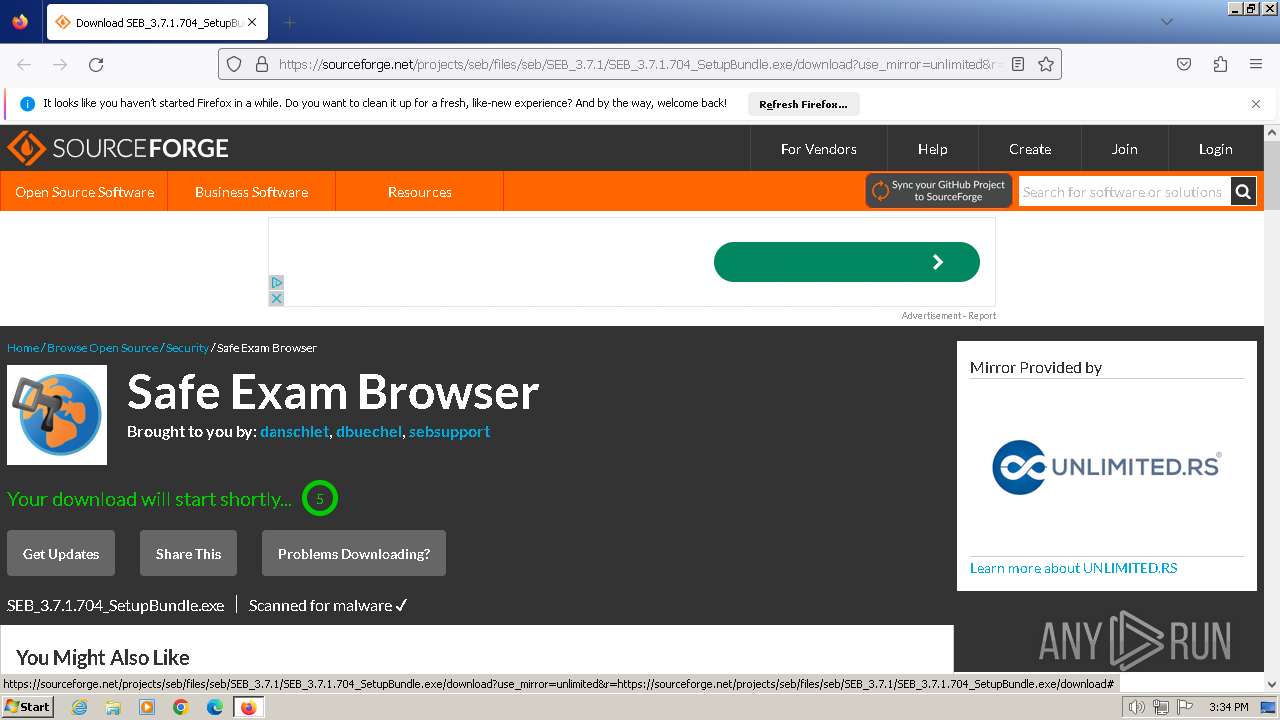Image resolution: width=1280 pixels, height=720 pixels.
Task: Open the Save to Pocket icon
Action: click(x=1184, y=64)
